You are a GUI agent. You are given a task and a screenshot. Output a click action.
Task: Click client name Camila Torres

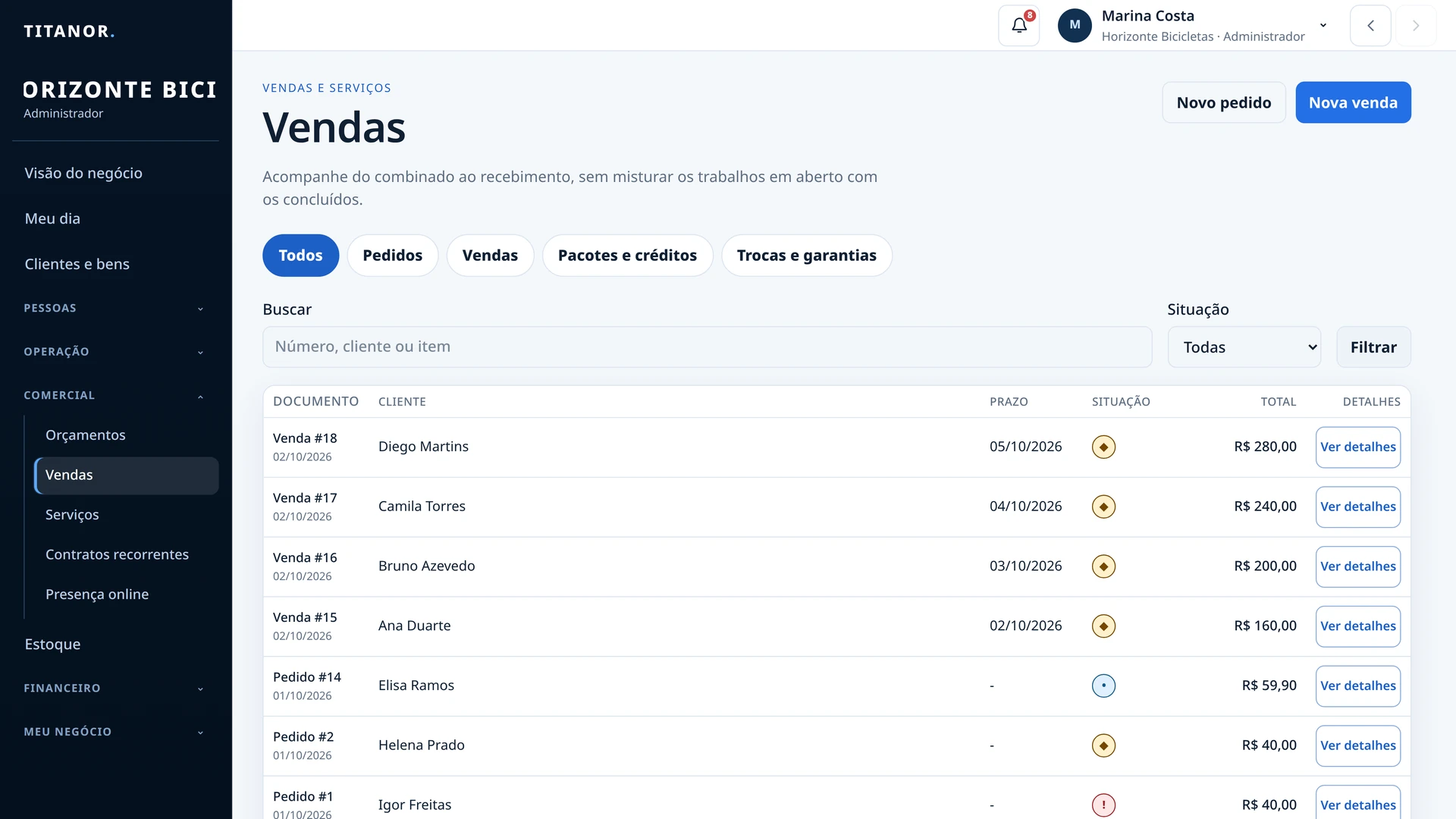coord(422,507)
